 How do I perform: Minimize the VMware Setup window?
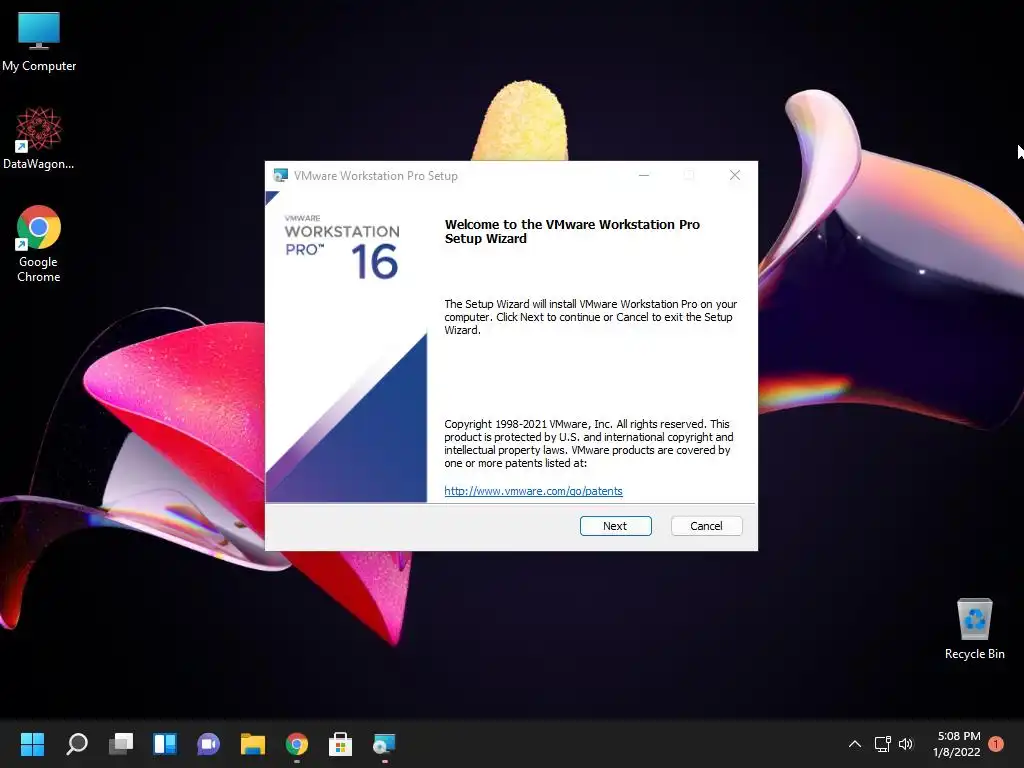644,175
